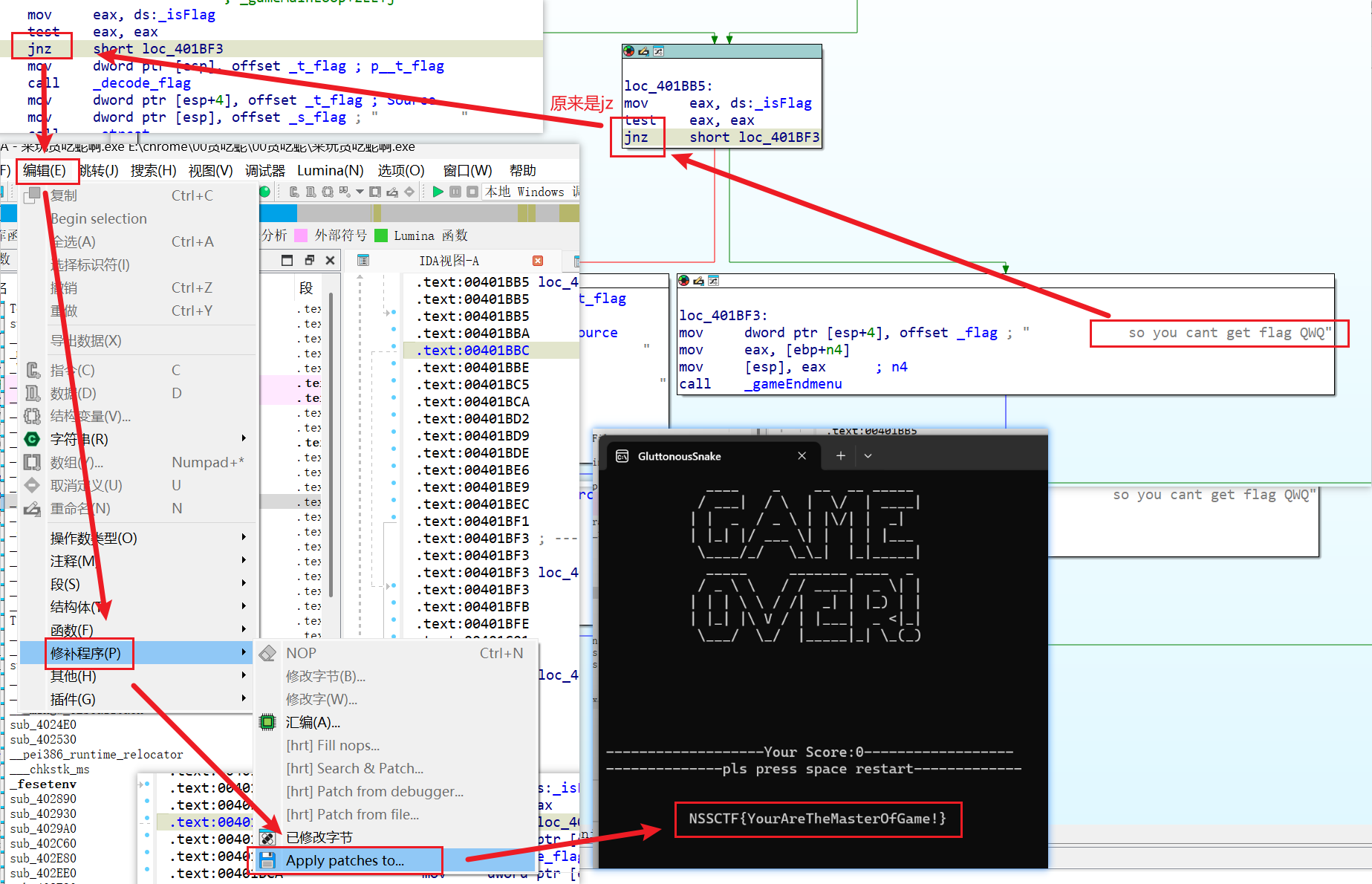Open the toolbar dropdown arrow next to struct icon
Viewport: 1372px width, 884px height.
point(360,192)
